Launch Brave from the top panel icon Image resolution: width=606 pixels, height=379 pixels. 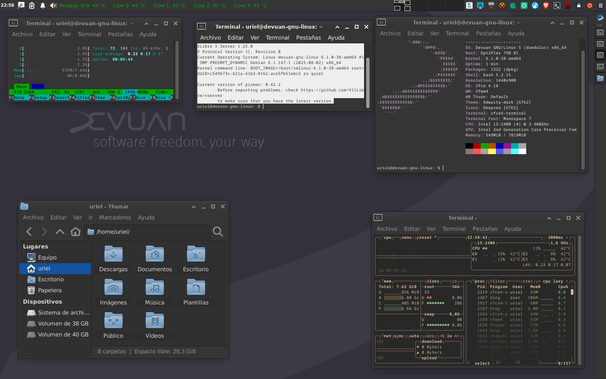(546, 5)
